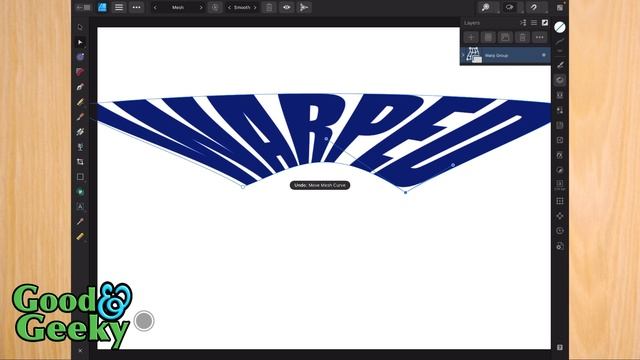
Task: Switch to previous node mode before Smooth
Action: point(229,7)
